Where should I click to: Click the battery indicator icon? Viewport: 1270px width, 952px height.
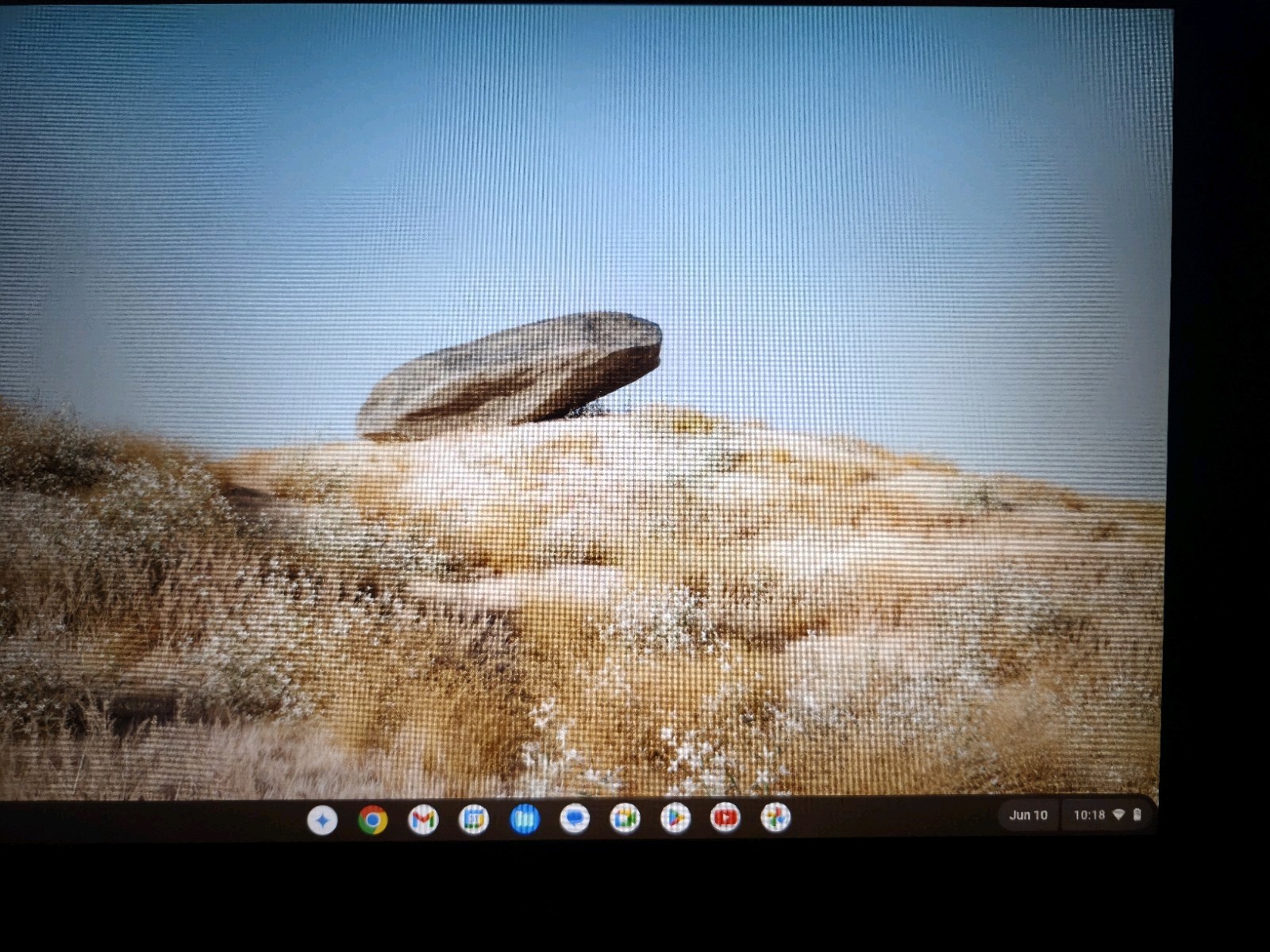pos(1137,814)
